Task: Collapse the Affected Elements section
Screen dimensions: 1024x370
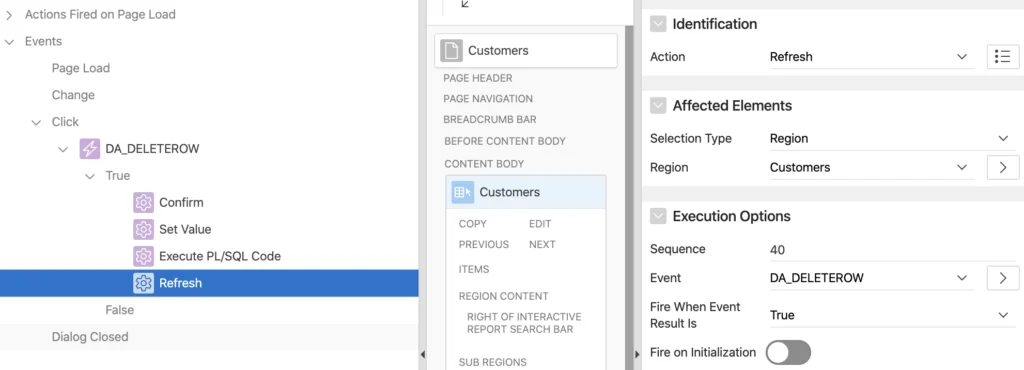Action: pyautogui.click(x=658, y=106)
